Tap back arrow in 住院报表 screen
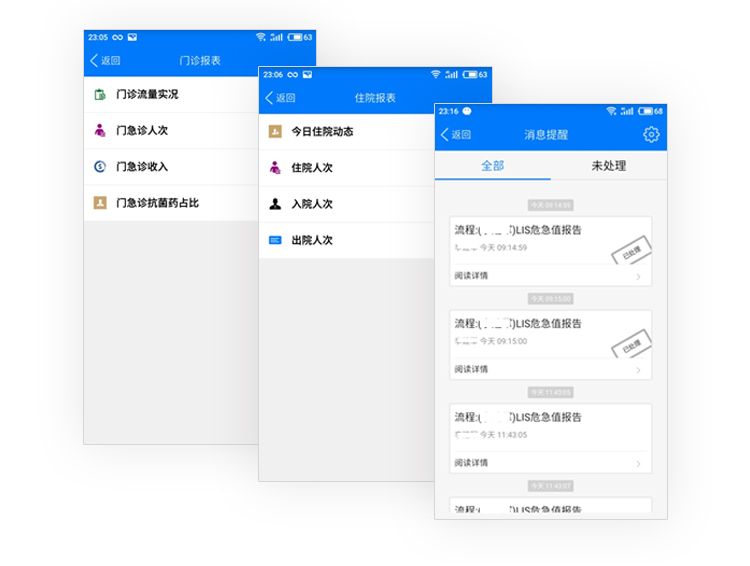750x566 pixels. click(269, 98)
